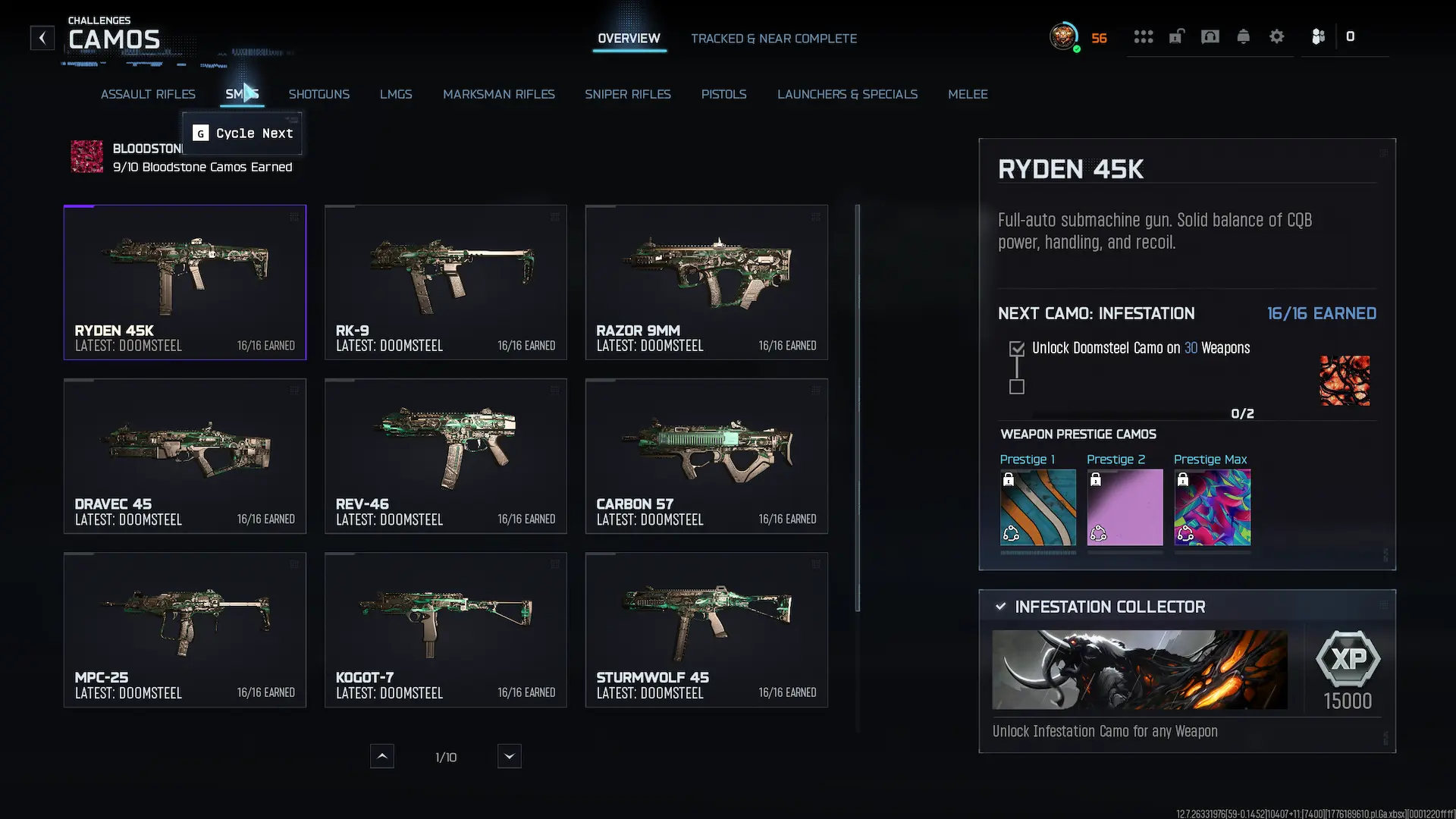Select the Prestige Max camo swatch
This screenshot has height=819, width=1456.
coord(1212,507)
